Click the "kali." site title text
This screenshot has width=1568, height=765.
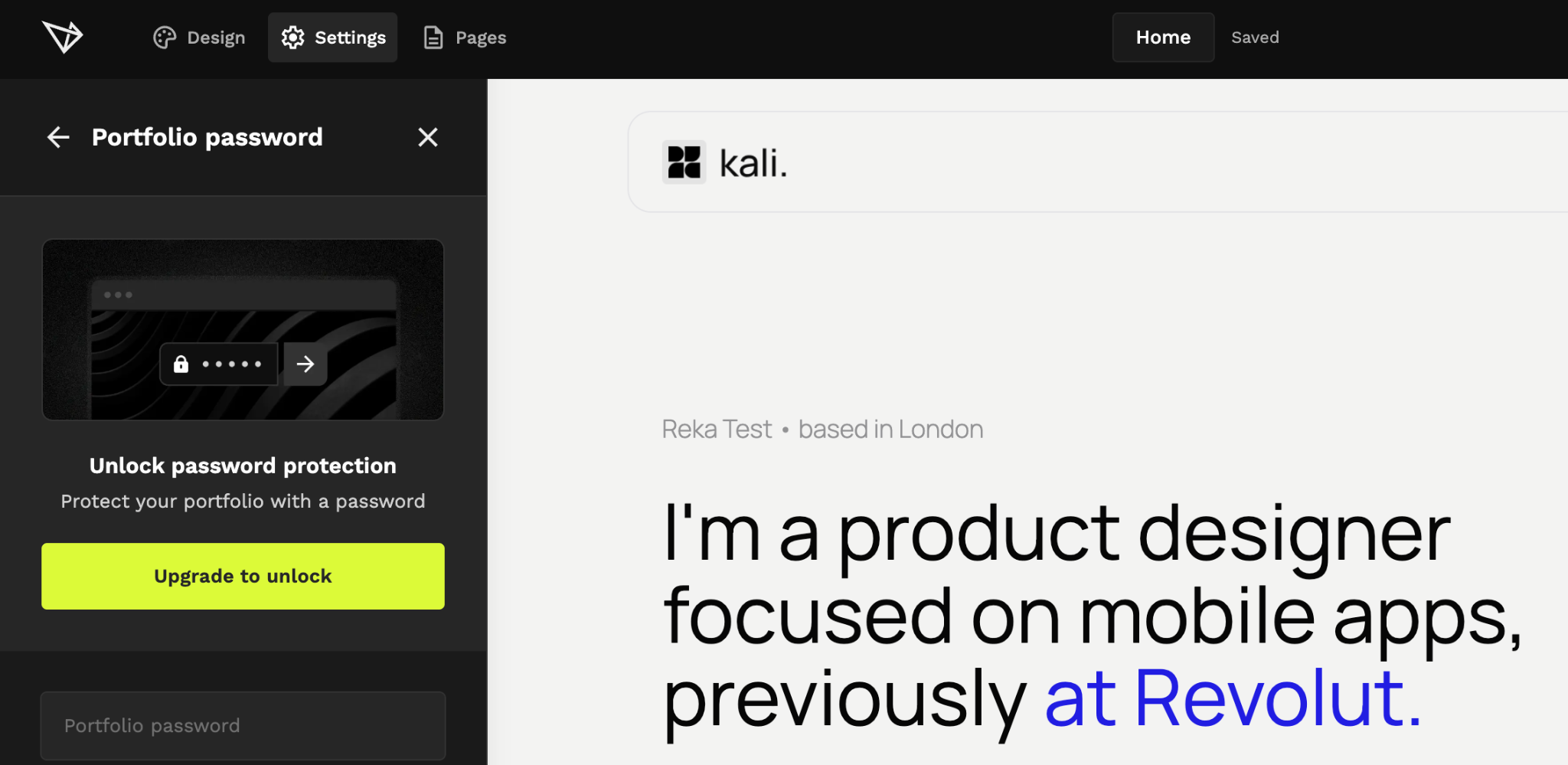(x=753, y=163)
